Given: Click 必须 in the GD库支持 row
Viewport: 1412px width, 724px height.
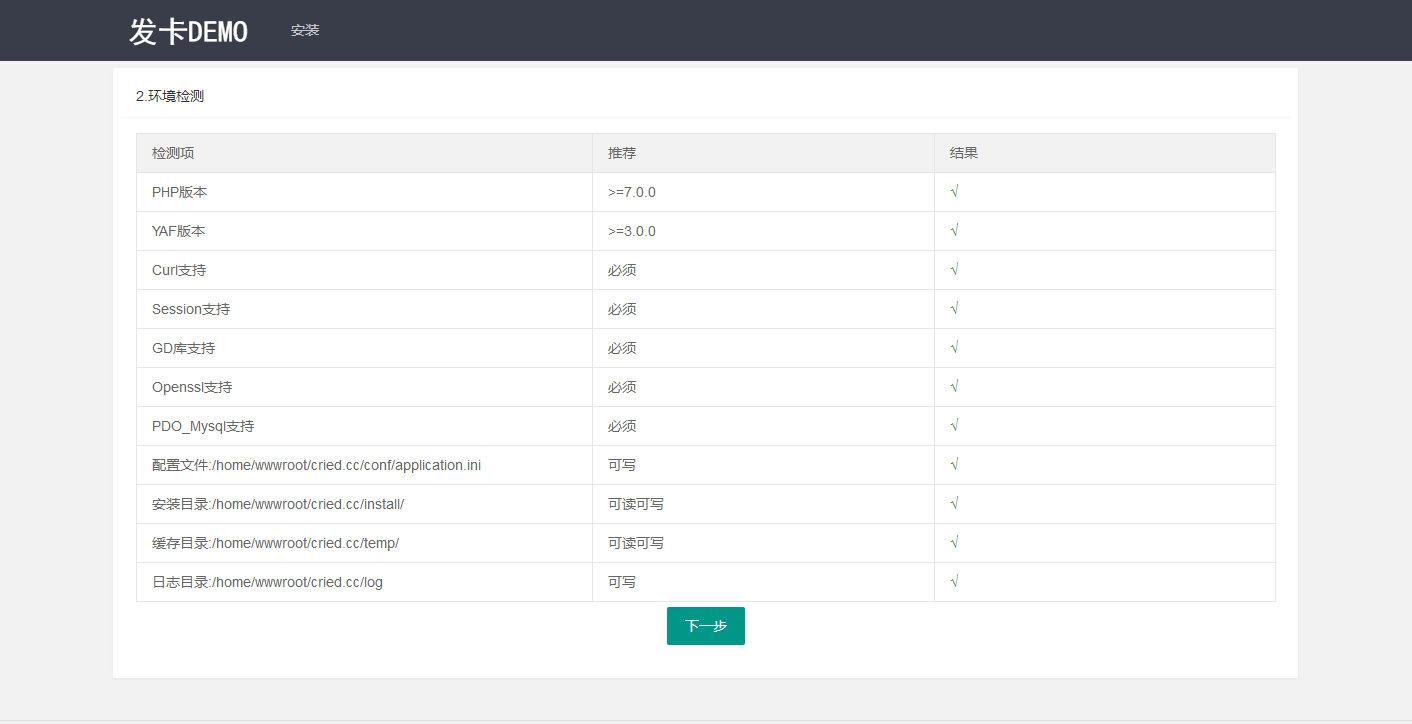Looking at the screenshot, I should 622,348.
